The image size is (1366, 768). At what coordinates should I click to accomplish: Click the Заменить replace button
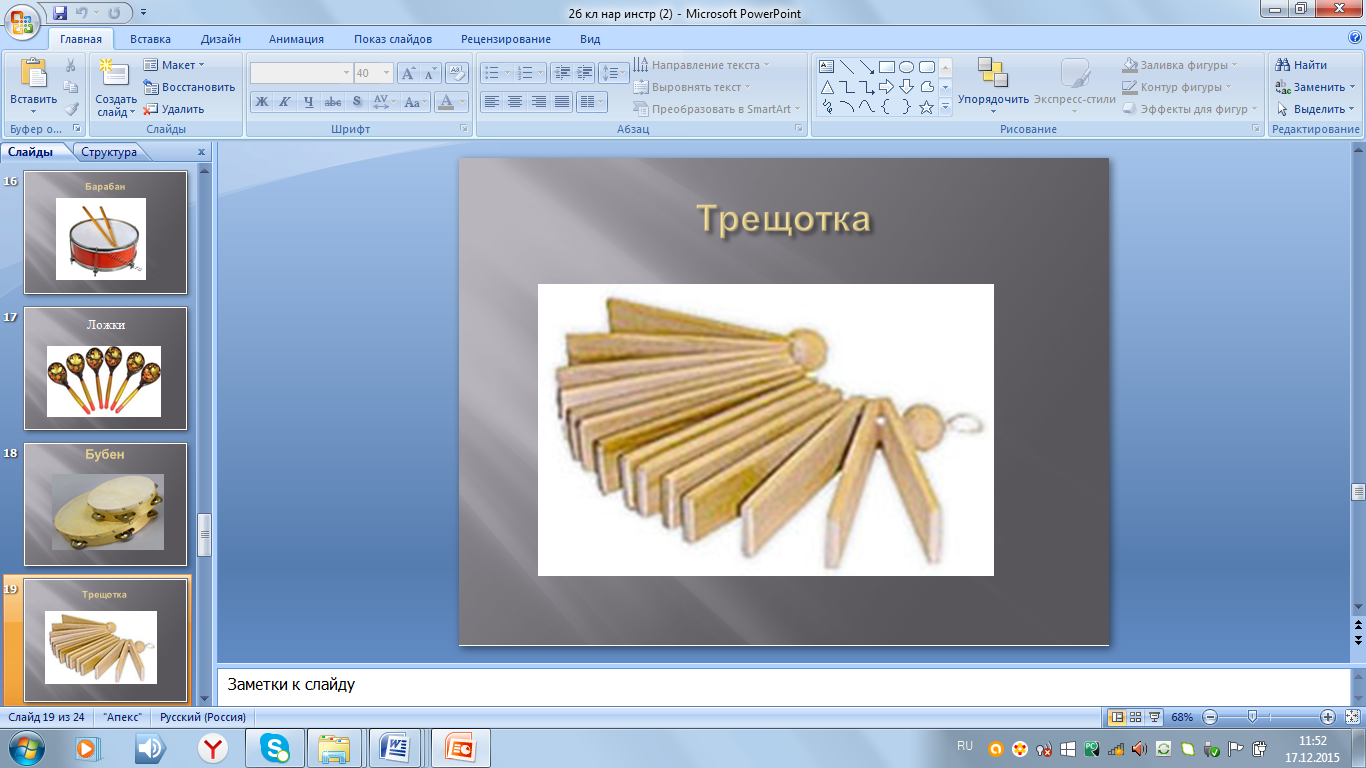pyautogui.click(x=1315, y=87)
